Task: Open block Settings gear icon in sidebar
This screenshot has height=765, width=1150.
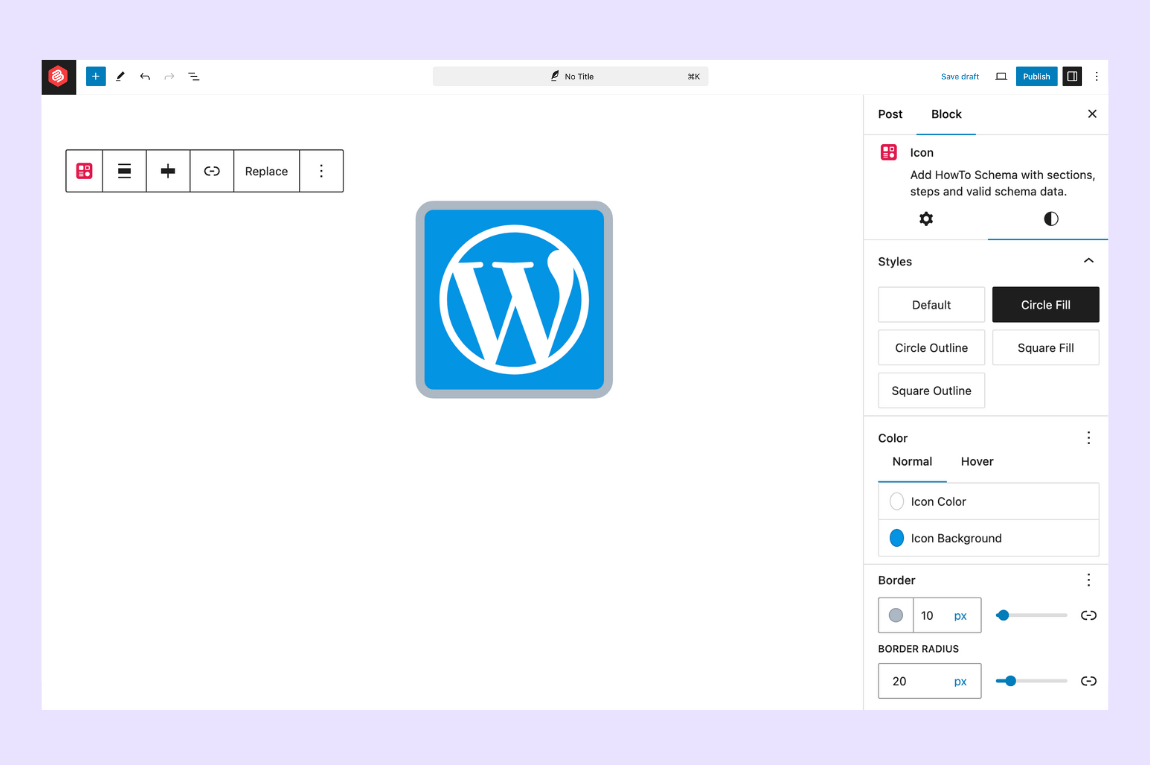Action: [x=925, y=219]
